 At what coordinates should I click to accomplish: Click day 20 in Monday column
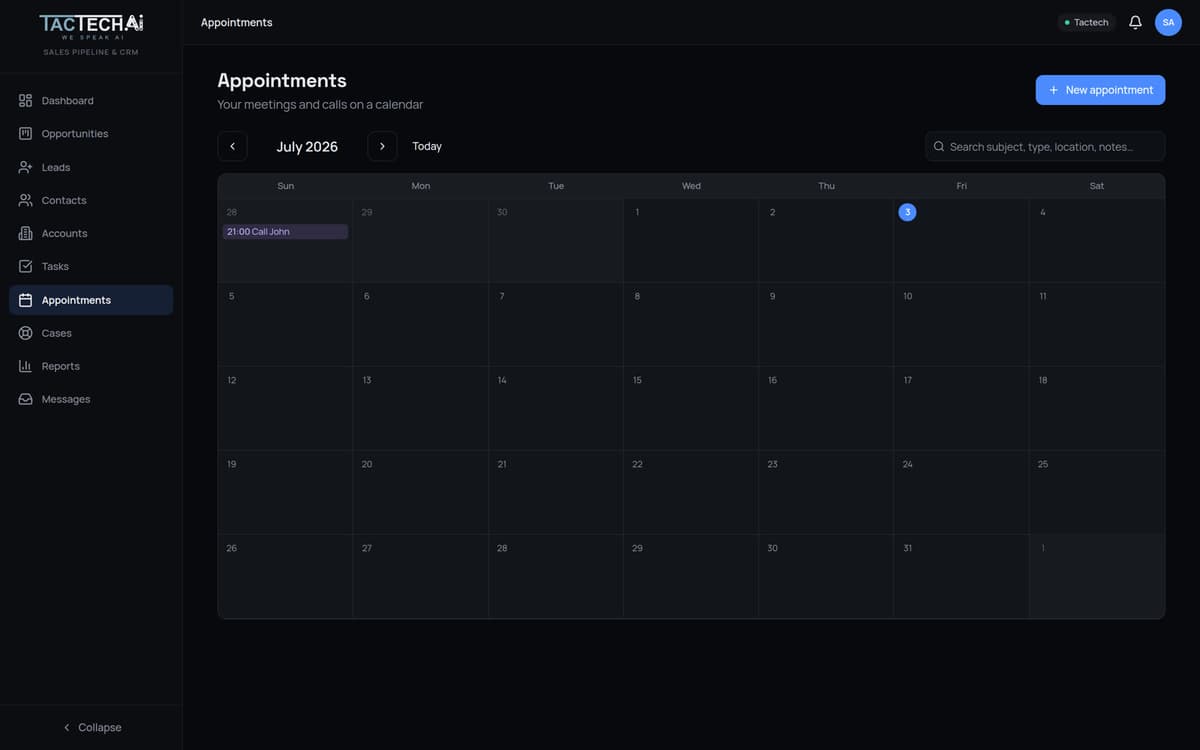pyautogui.click(x=420, y=492)
